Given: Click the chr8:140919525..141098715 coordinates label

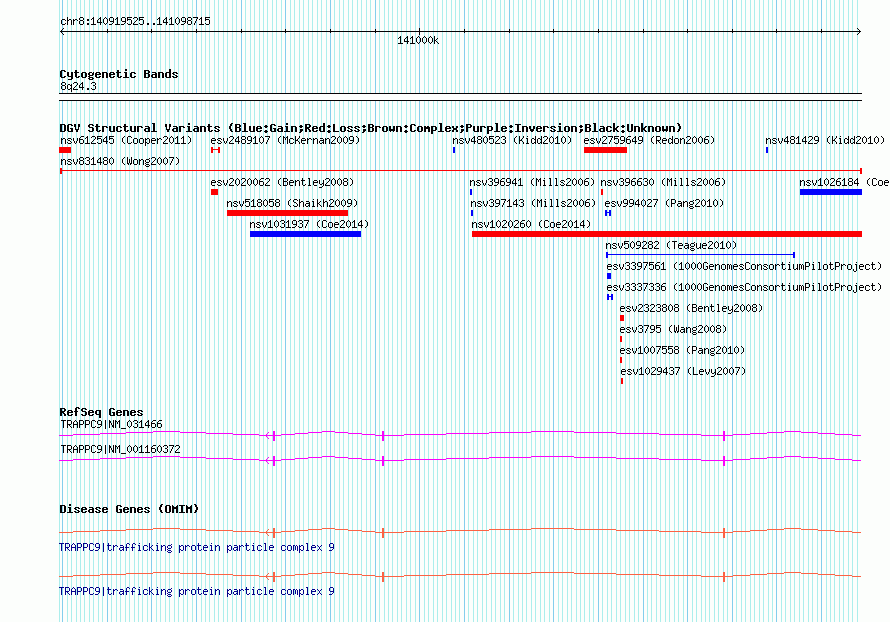Looking at the screenshot, I should (135, 22).
